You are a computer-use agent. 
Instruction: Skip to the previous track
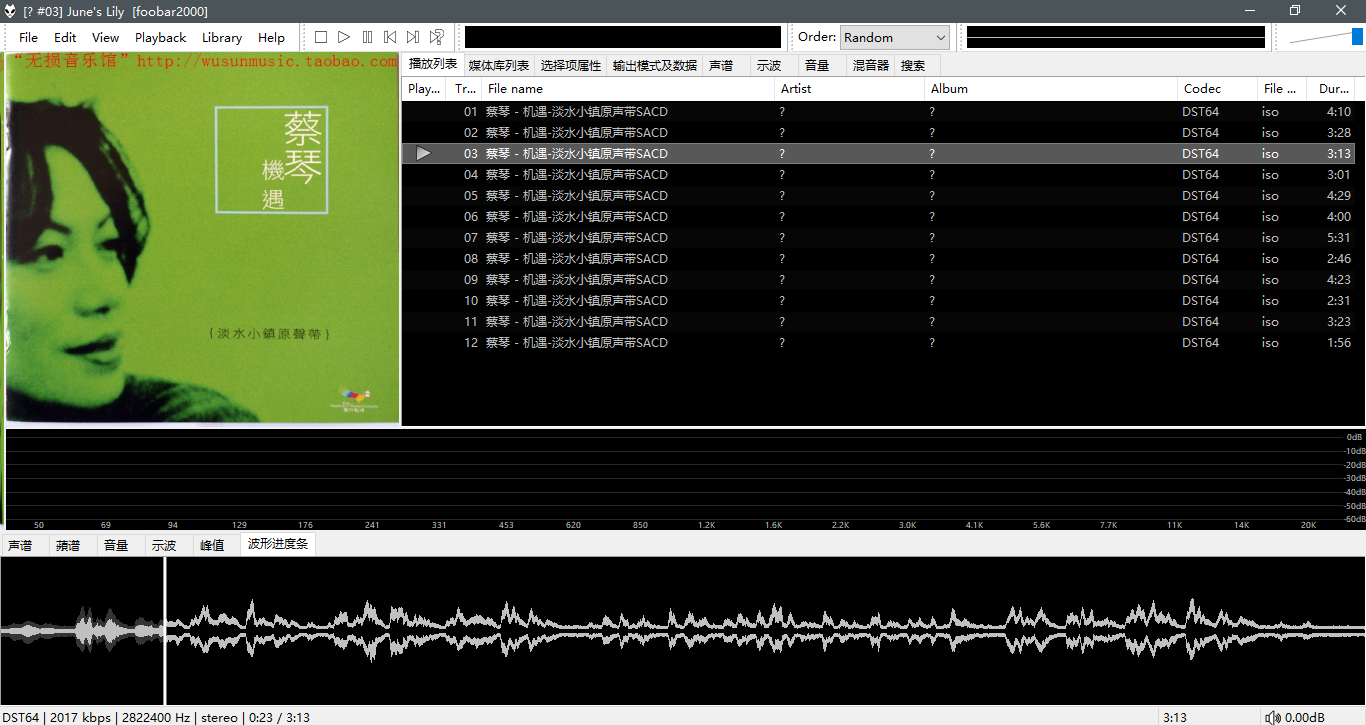[x=390, y=37]
